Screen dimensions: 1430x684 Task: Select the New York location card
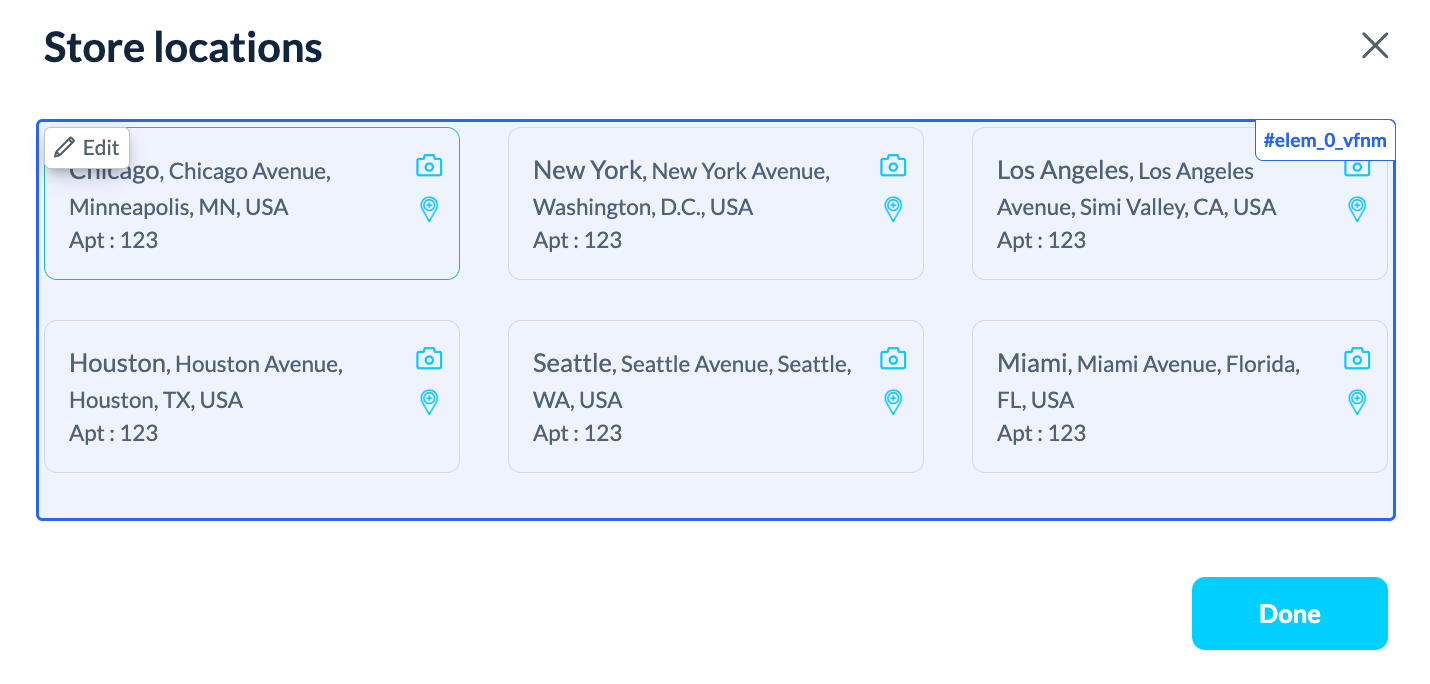[x=715, y=240]
